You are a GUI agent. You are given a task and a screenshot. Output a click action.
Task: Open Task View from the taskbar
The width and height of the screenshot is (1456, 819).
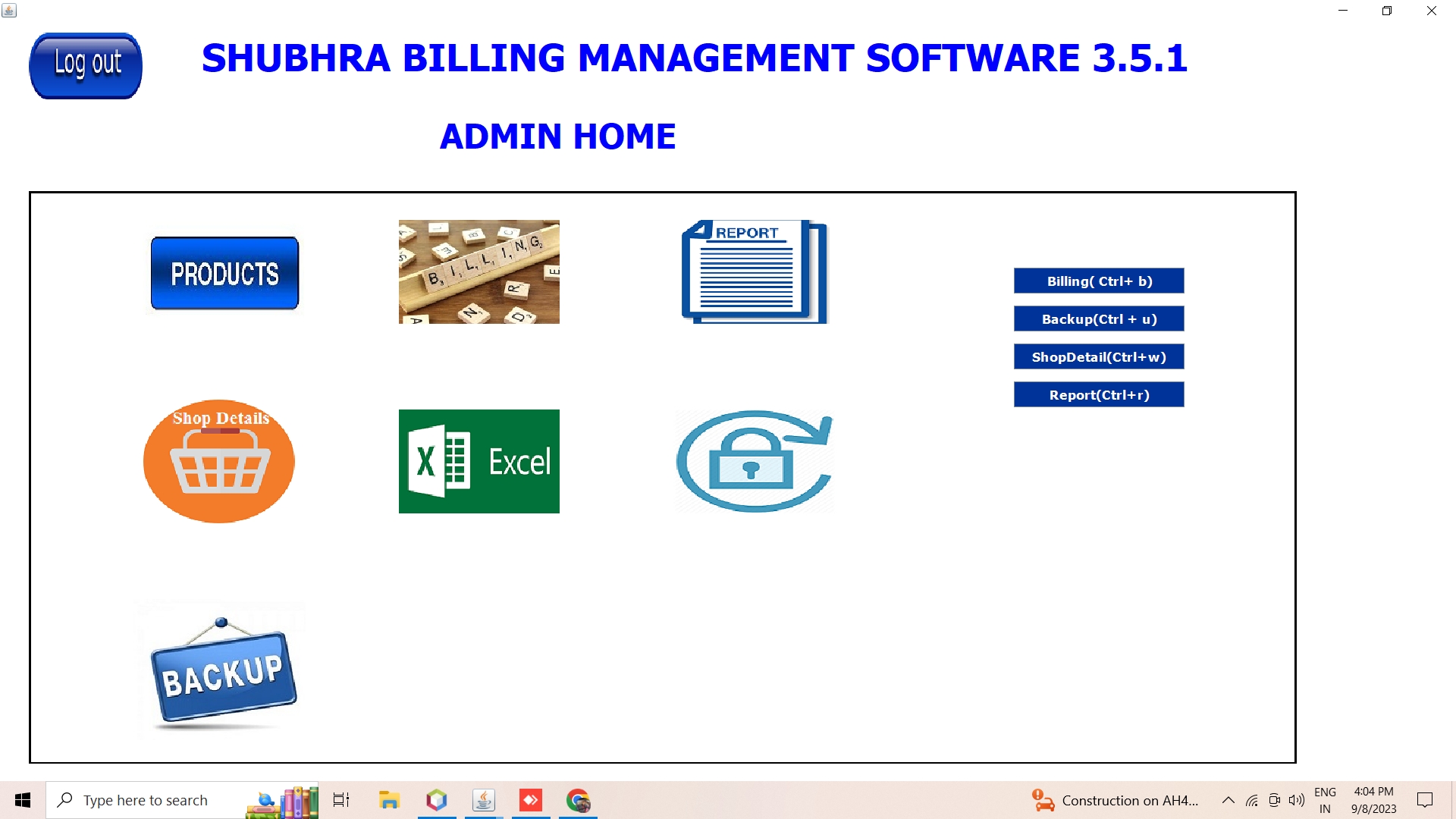341,800
